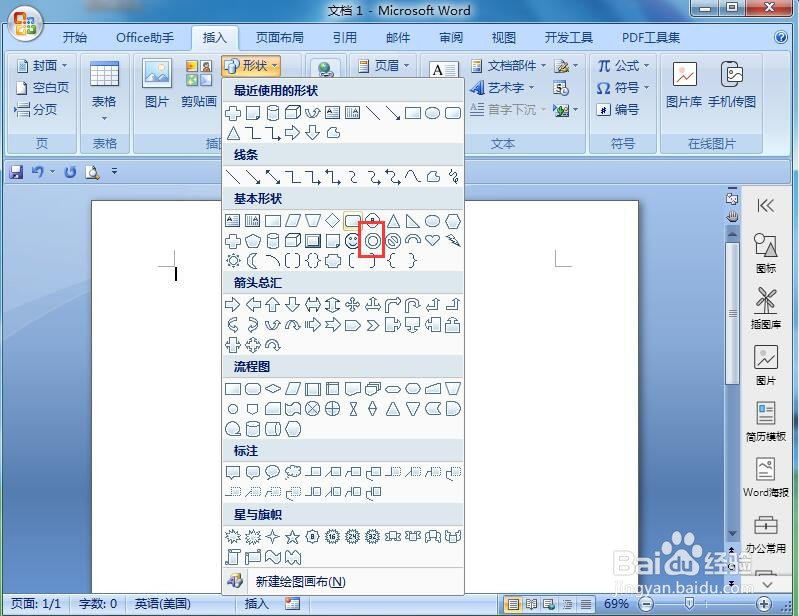Toggle the 插入 insert mode in status bar

256,604
